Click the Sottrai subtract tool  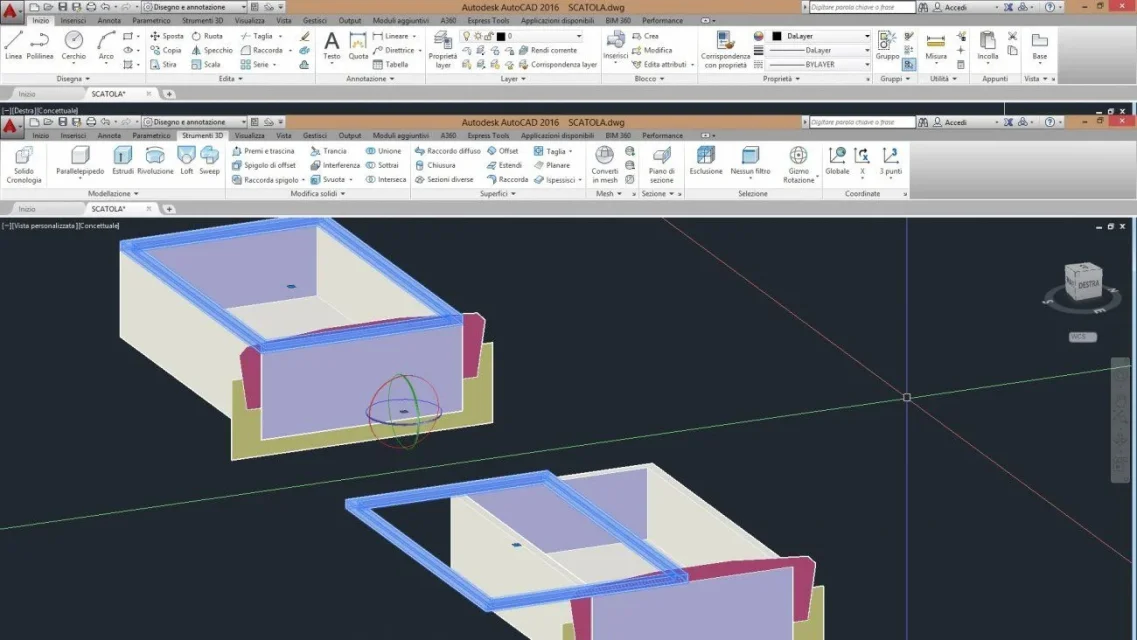pyautogui.click(x=382, y=165)
